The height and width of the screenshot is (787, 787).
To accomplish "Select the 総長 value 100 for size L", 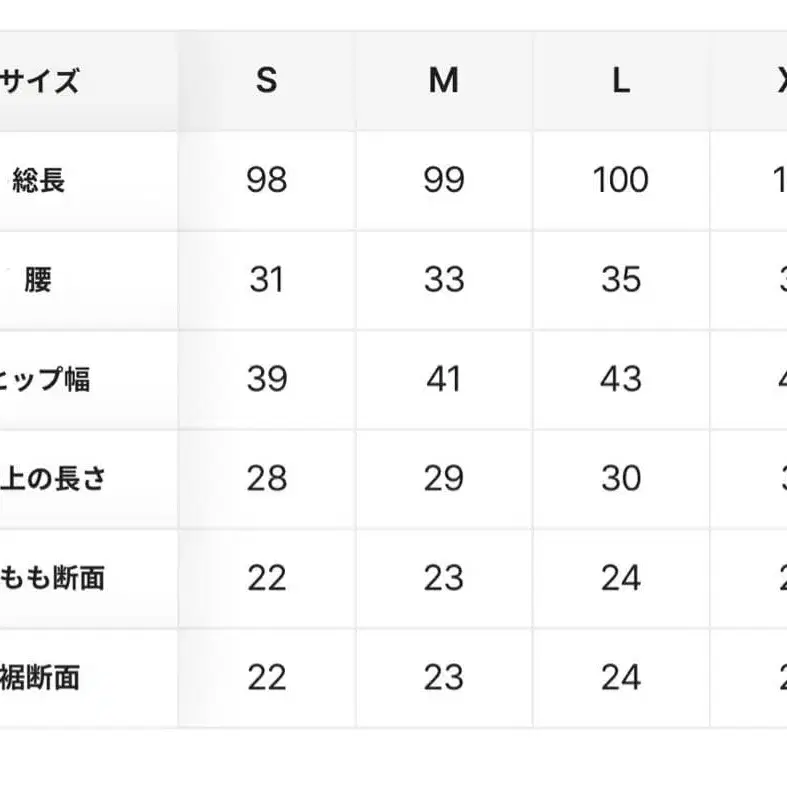I will coord(620,180).
